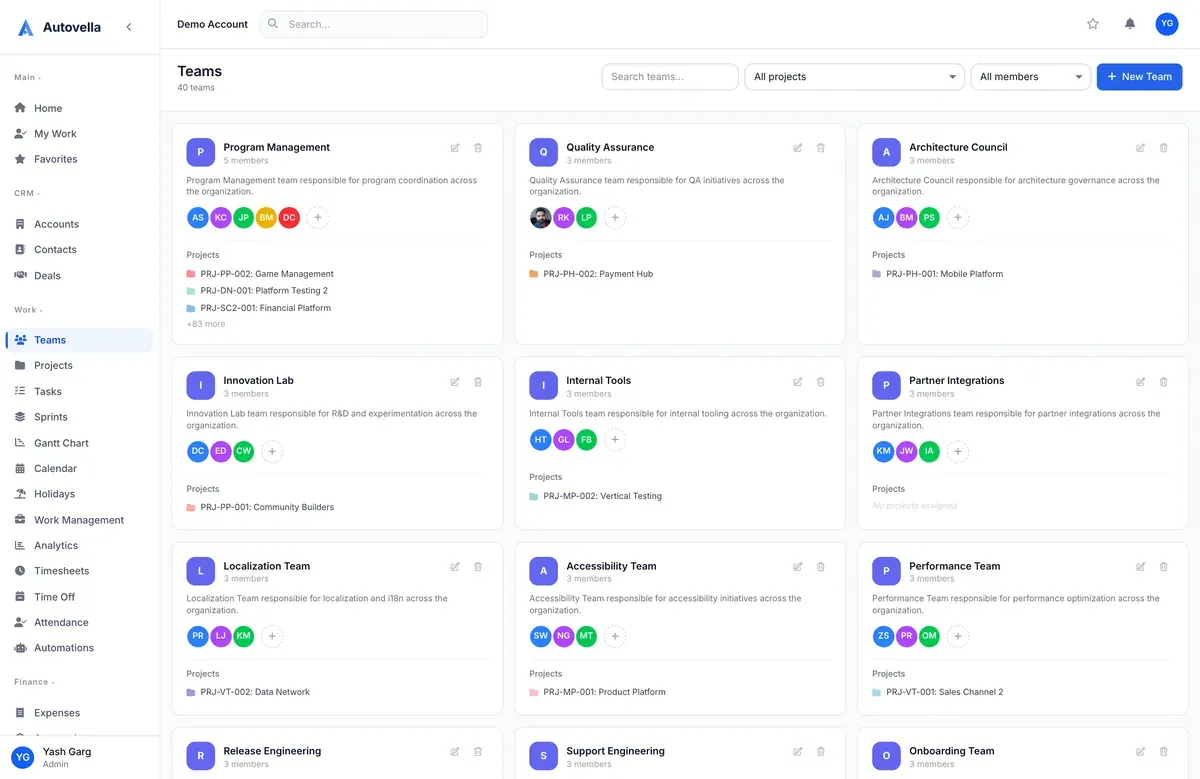Add member to Quality Assurance team

point(615,217)
